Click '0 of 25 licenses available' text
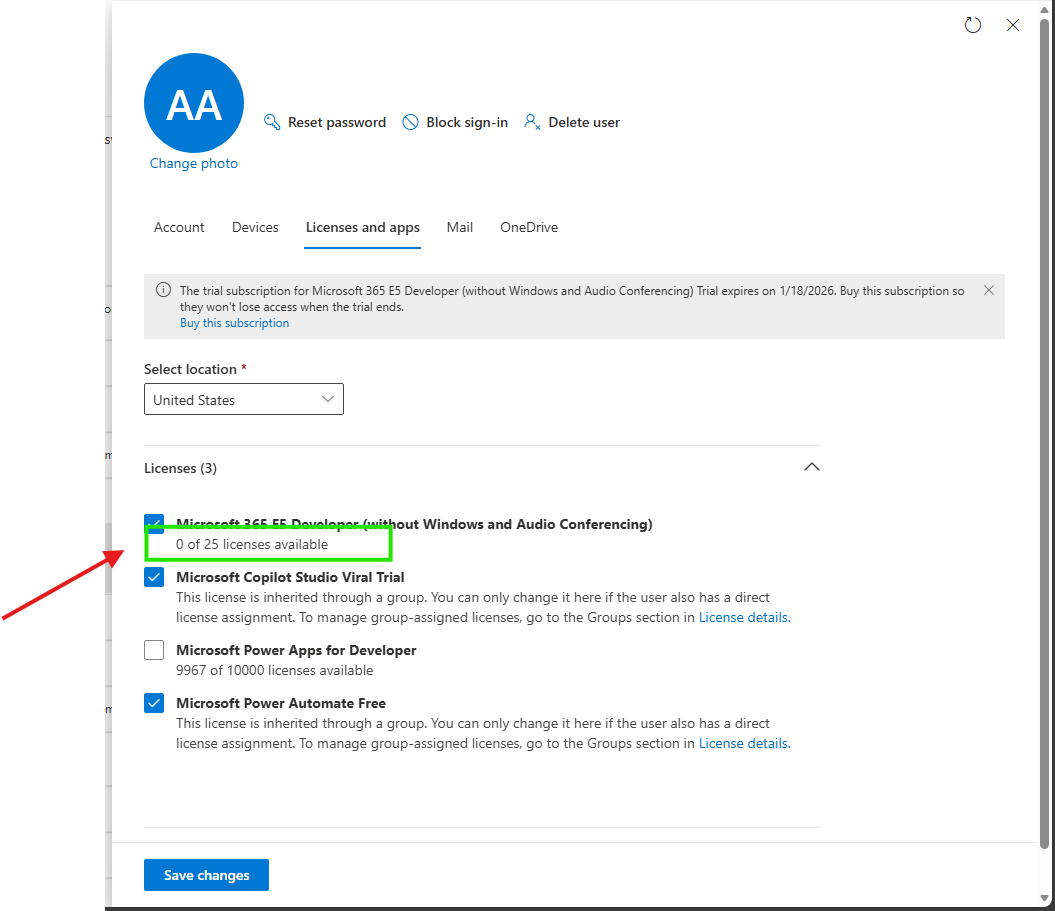The image size is (1055, 911). pyautogui.click(x=252, y=544)
